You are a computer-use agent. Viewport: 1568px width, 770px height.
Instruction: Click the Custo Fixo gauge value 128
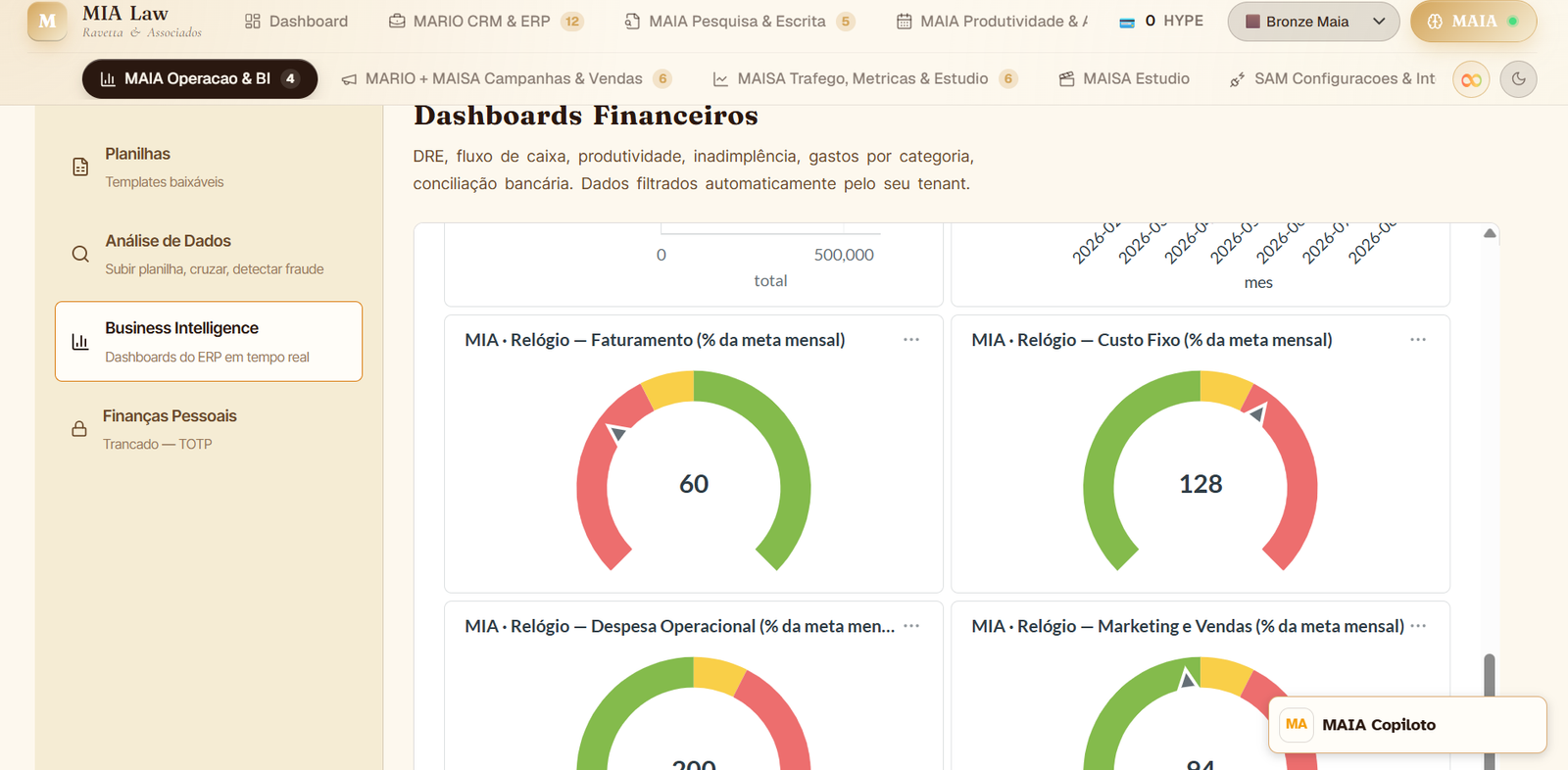coord(1200,484)
